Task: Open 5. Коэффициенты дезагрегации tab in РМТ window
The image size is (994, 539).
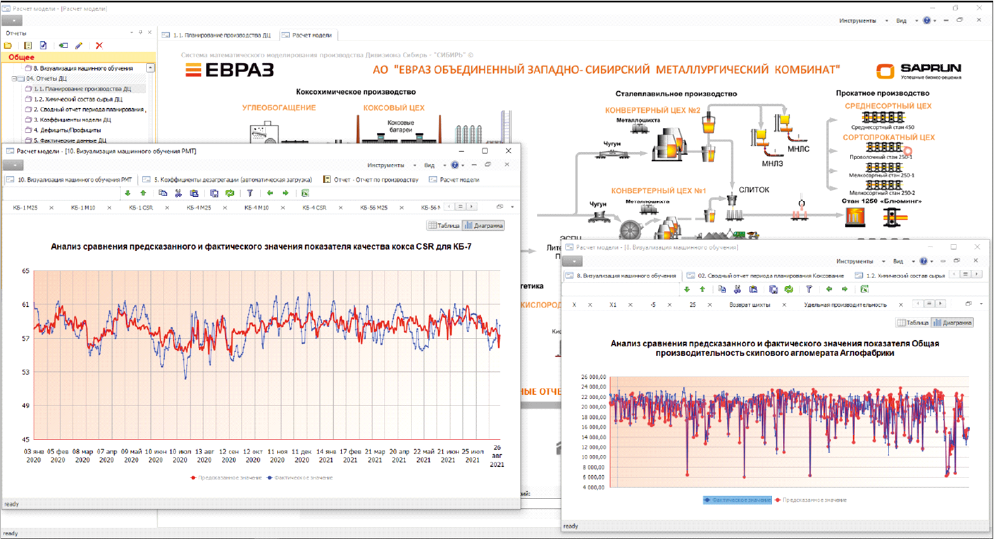Action: (x=228, y=179)
